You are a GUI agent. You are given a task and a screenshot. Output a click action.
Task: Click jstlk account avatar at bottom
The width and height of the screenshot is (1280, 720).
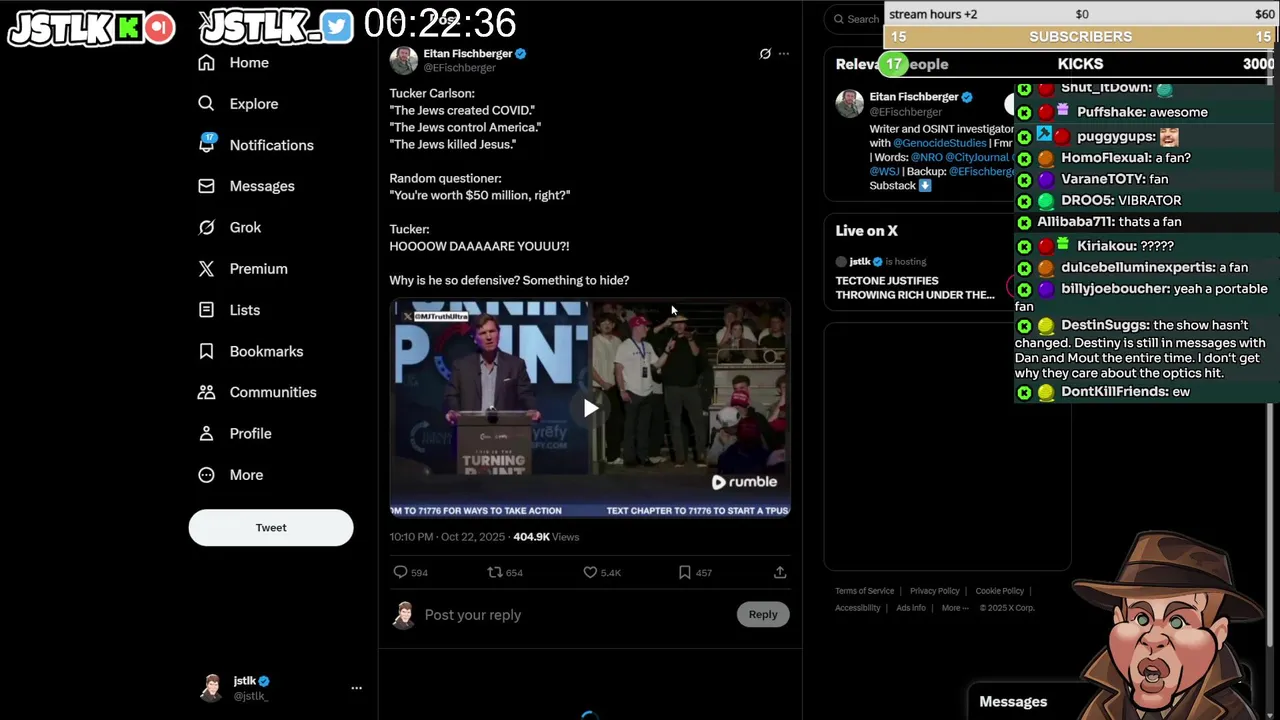[x=211, y=688]
